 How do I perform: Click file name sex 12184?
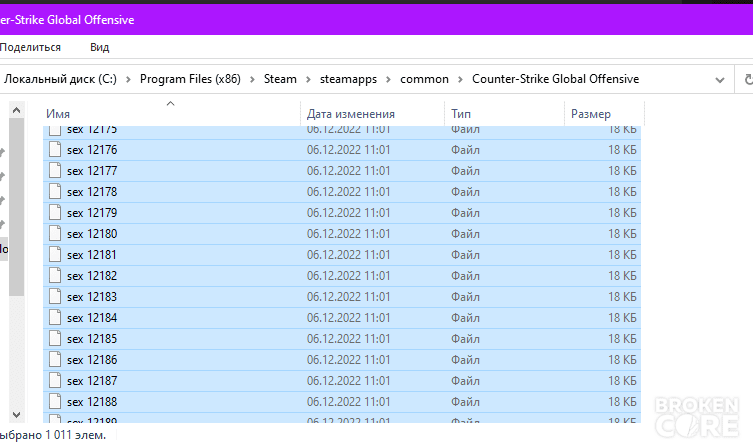(92, 318)
